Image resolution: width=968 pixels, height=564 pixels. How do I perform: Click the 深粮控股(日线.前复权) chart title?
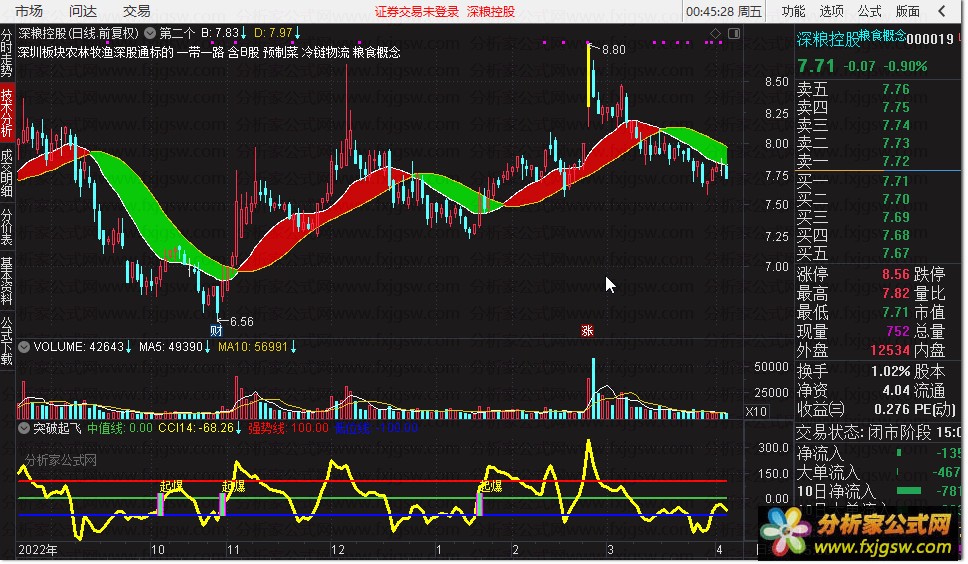(x=78, y=33)
